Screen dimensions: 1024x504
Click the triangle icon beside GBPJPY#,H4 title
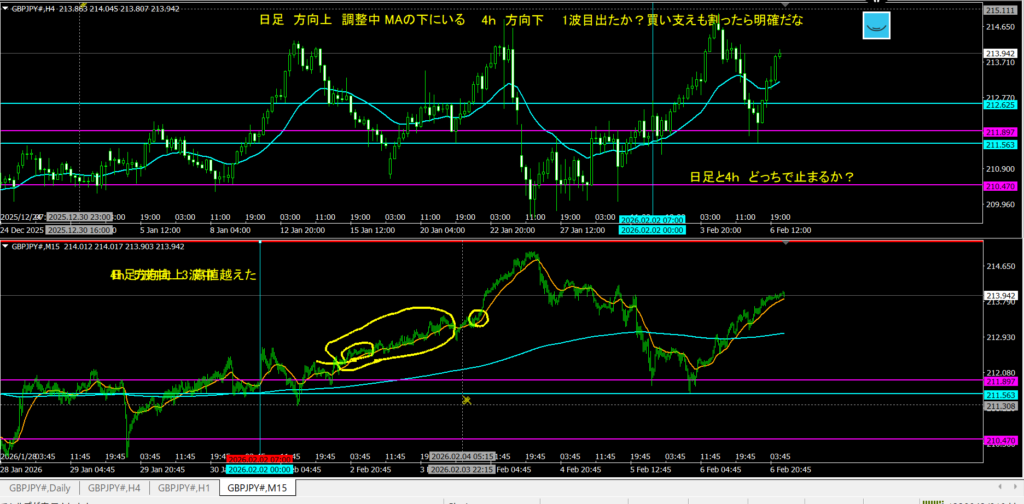pos(6,7)
